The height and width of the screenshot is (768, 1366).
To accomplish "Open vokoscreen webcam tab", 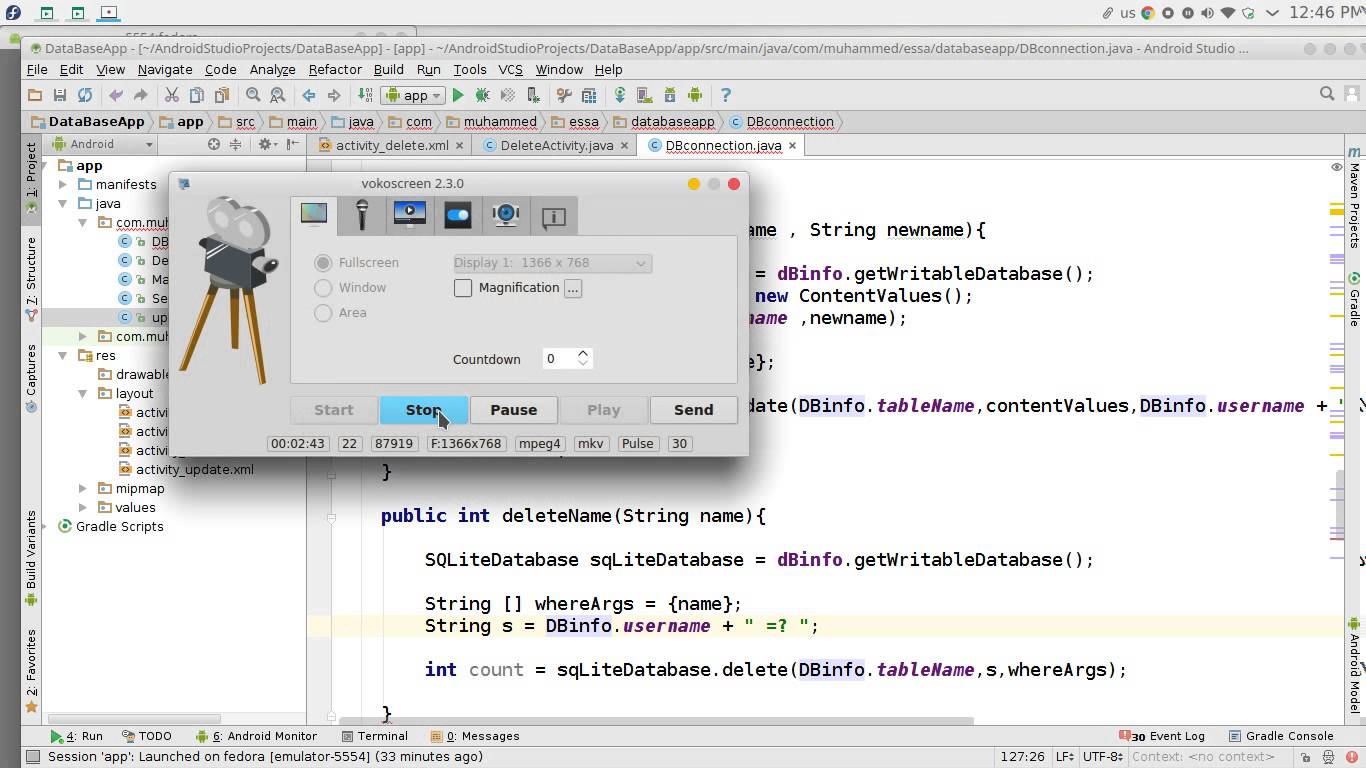I will point(506,215).
